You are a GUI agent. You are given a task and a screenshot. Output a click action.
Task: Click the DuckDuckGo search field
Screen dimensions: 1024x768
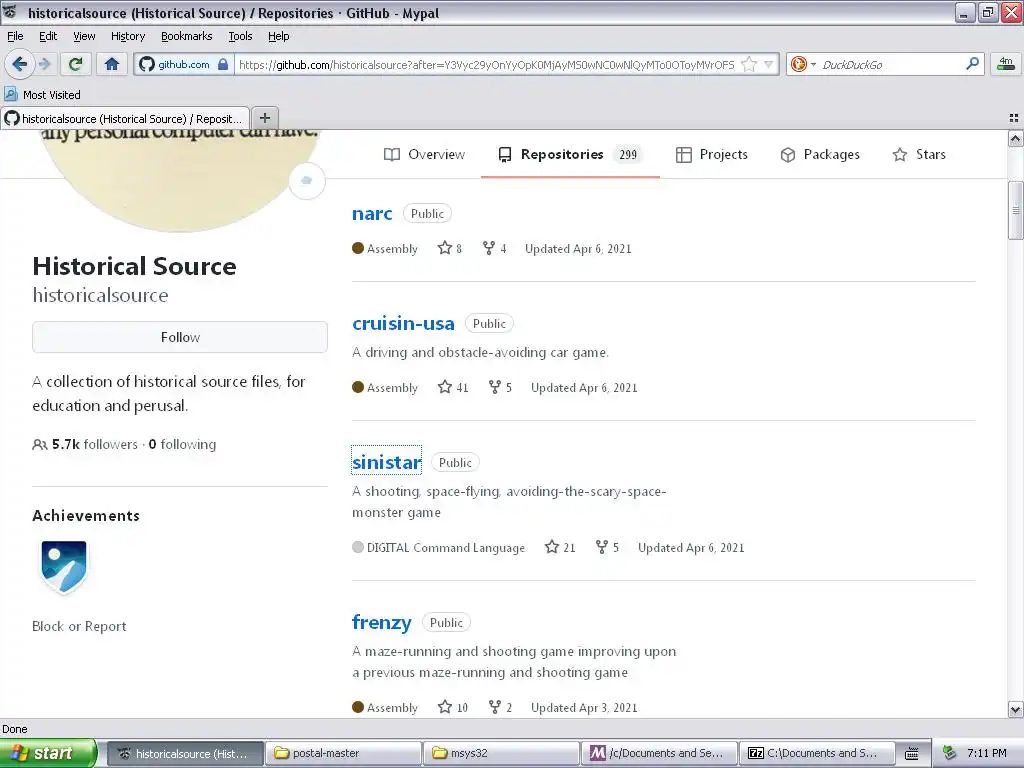890,64
